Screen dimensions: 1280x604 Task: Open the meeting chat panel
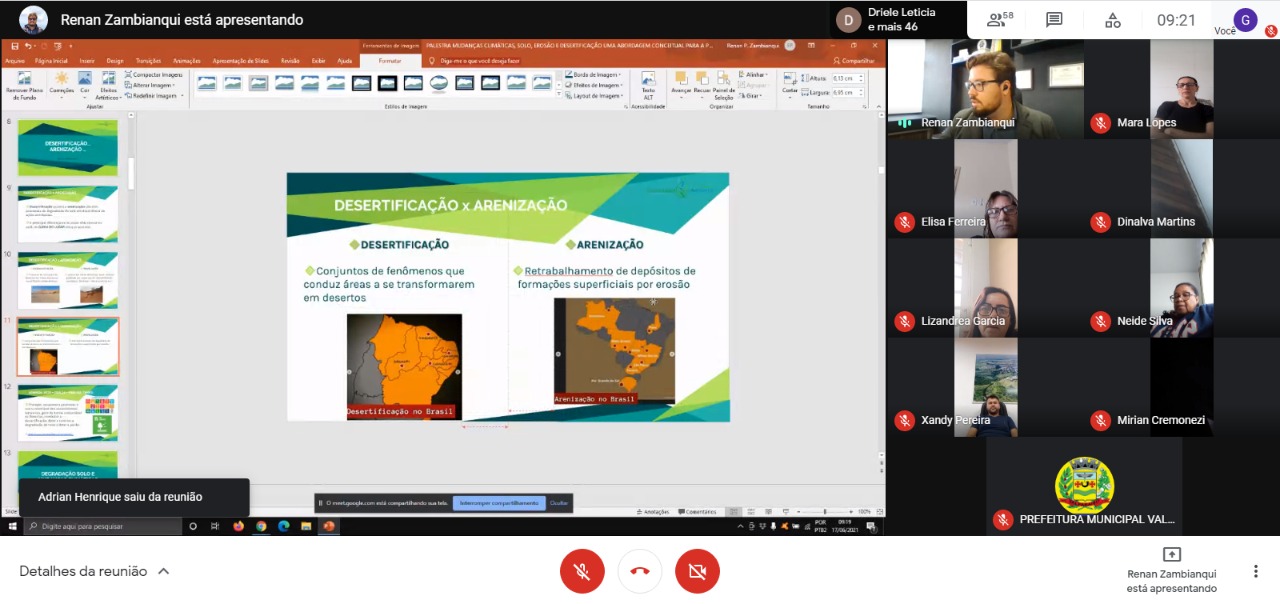[1054, 20]
